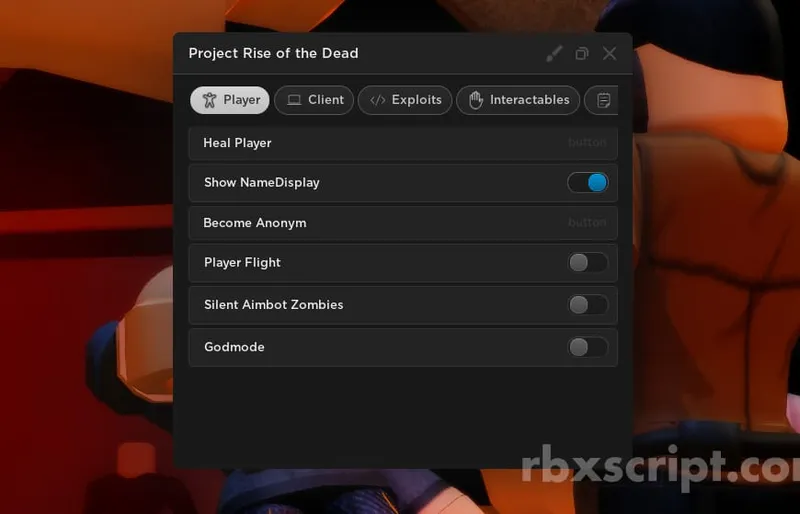The image size is (800, 514).
Task: Select the Client tab label
Action: 326,100
